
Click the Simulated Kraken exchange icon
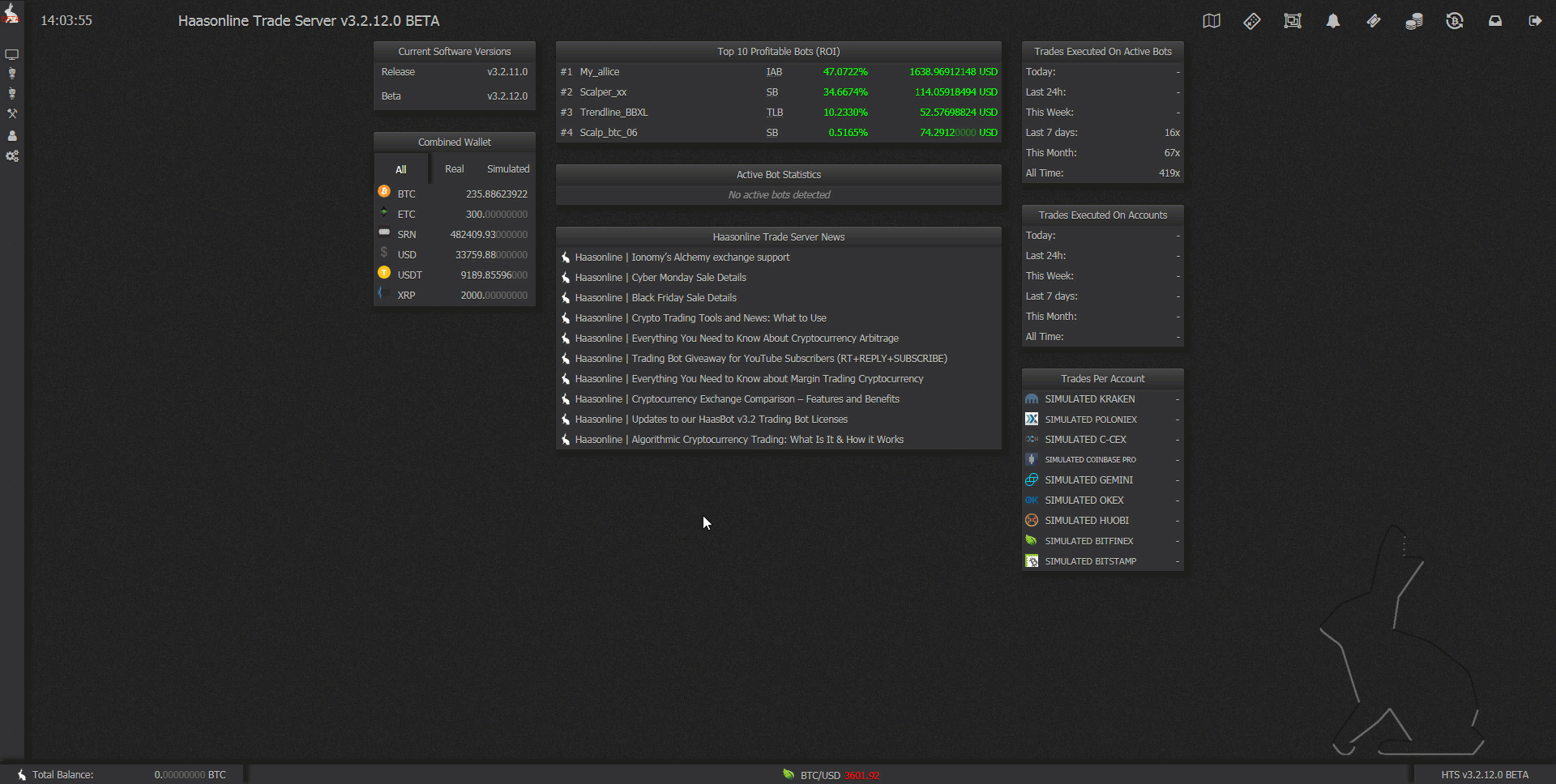[1032, 399]
